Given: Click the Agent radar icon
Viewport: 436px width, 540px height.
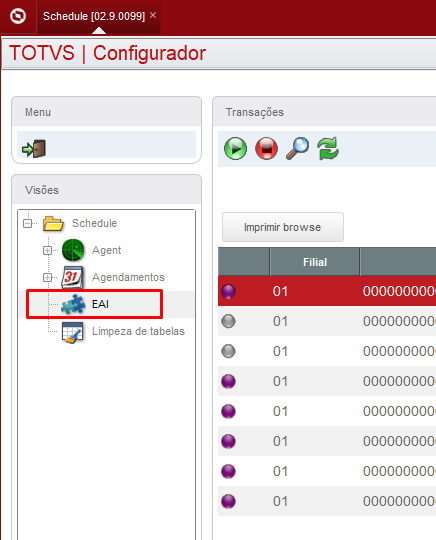Looking at the screenshot, I should pyautogui.click(x=73, y=250).
